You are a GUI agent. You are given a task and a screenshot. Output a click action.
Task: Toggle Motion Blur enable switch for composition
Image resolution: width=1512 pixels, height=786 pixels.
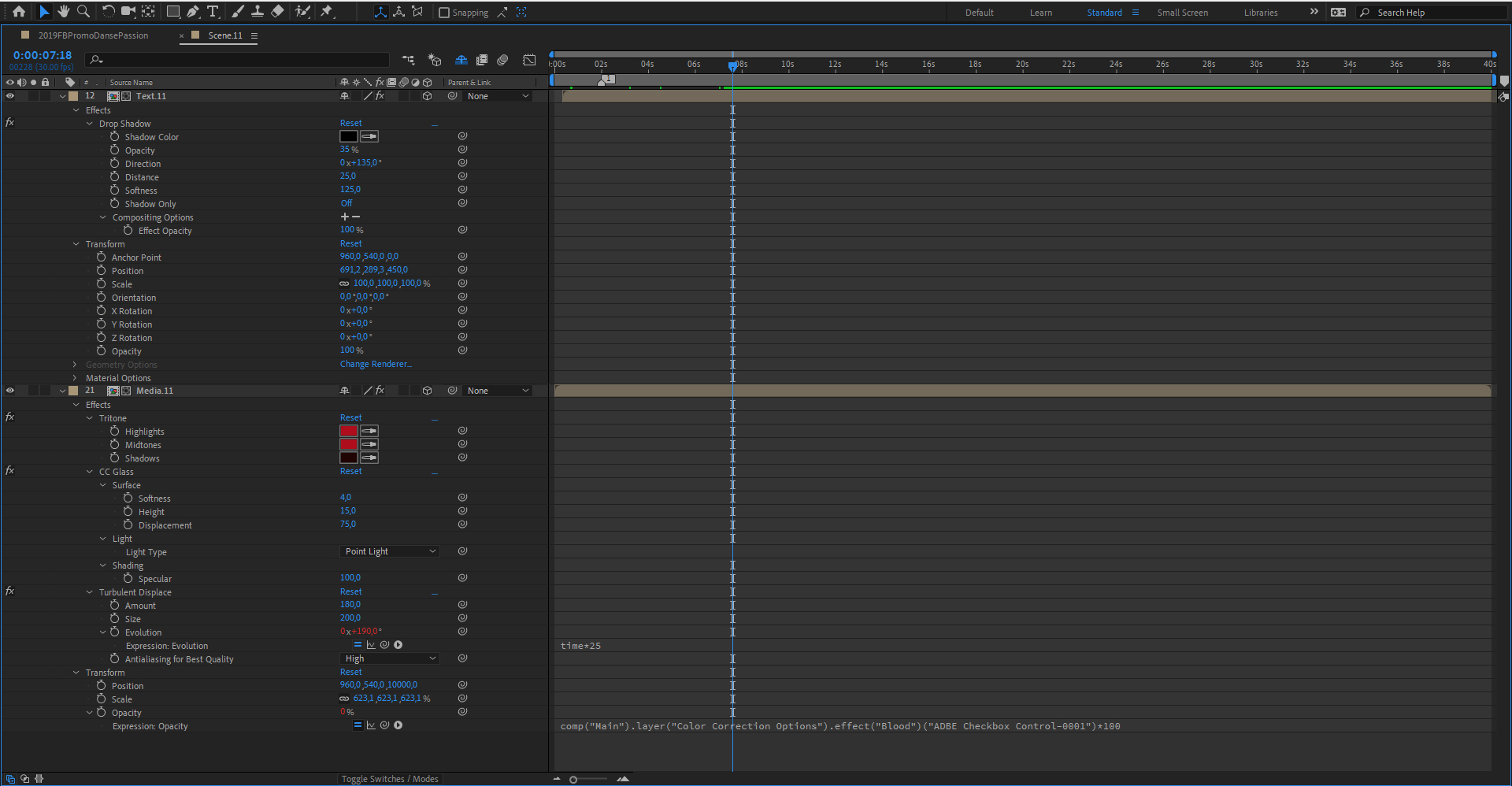point(502,60)
